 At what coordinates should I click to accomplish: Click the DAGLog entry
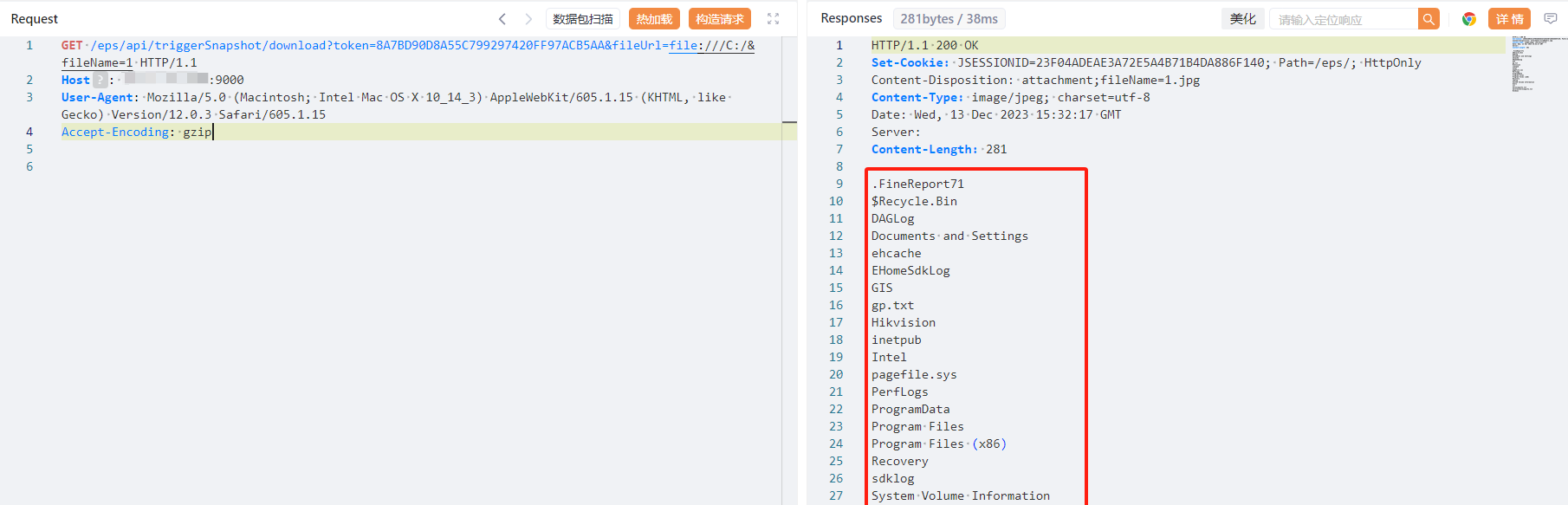892,218
